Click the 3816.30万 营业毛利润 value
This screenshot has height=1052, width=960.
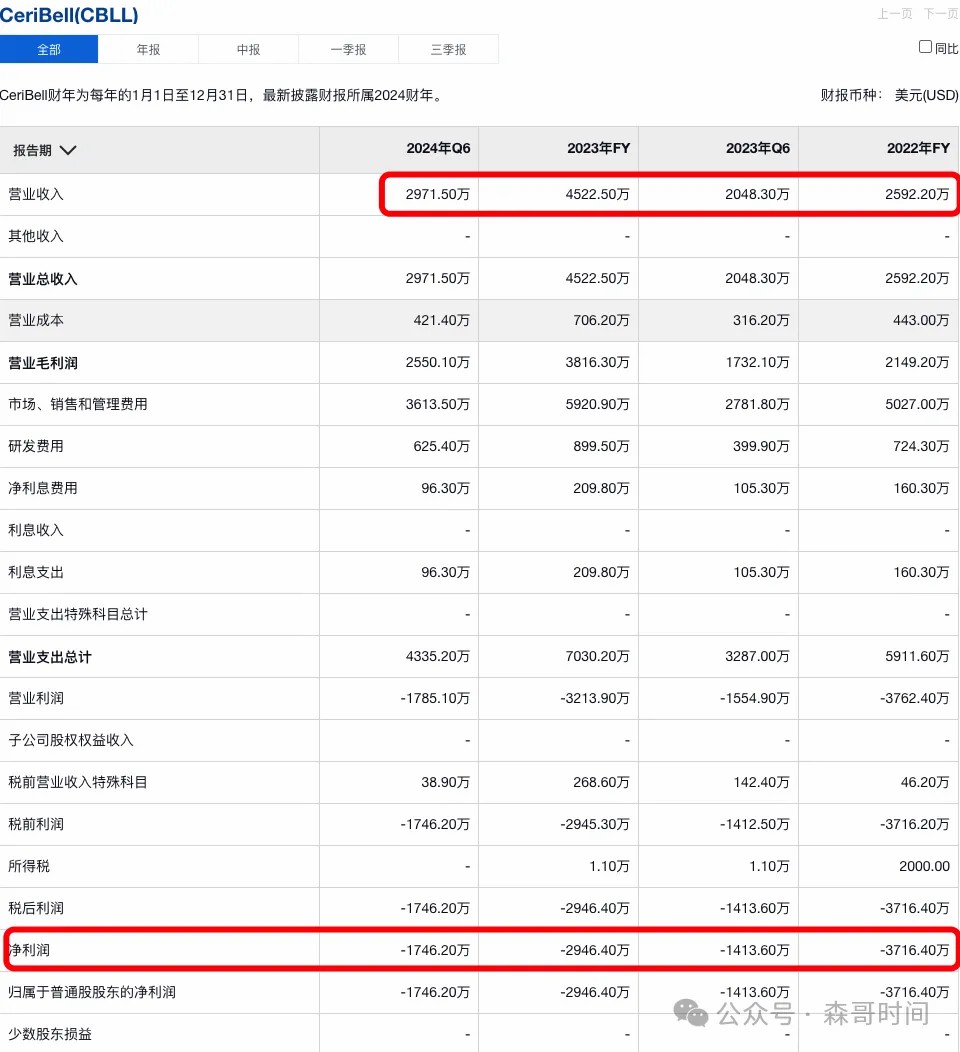(598, 362)
